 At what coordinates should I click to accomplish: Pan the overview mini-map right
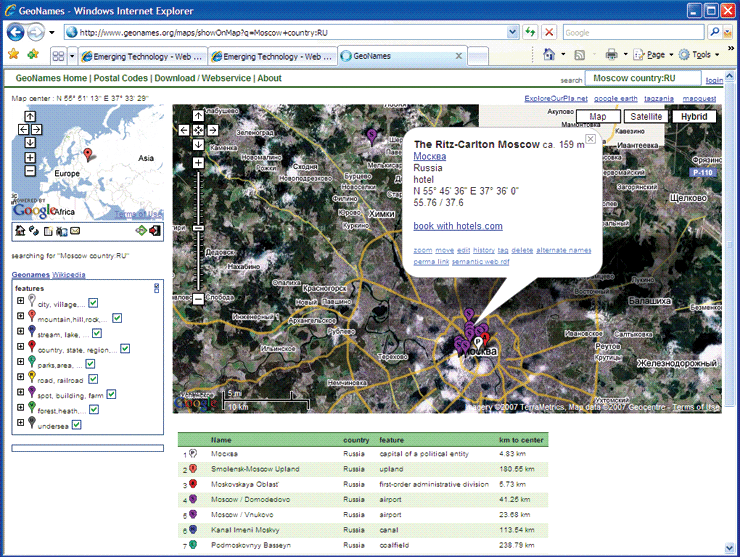[x=36, y=129]
